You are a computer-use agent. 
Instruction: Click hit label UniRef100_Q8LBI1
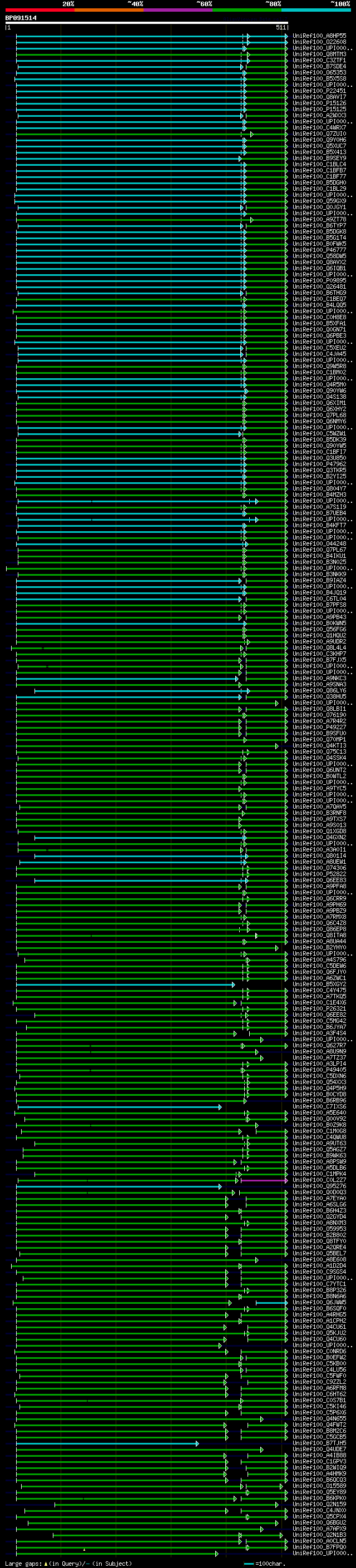(x=319, y=709)
